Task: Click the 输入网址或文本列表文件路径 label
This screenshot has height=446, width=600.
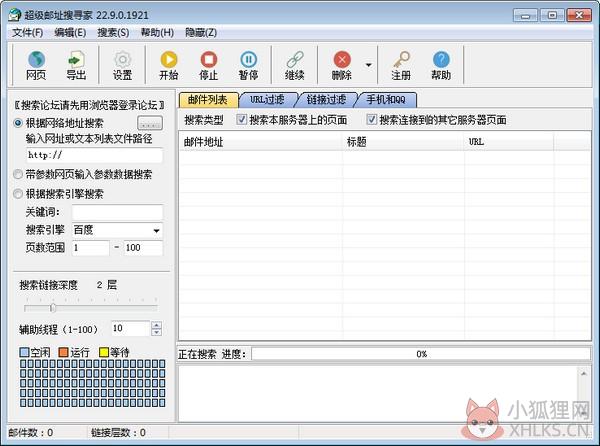Action: (89, 138)
